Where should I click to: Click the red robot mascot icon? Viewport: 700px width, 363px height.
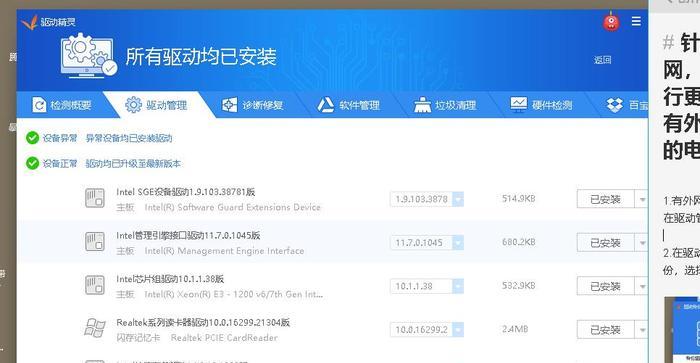(x=611, y=22)
